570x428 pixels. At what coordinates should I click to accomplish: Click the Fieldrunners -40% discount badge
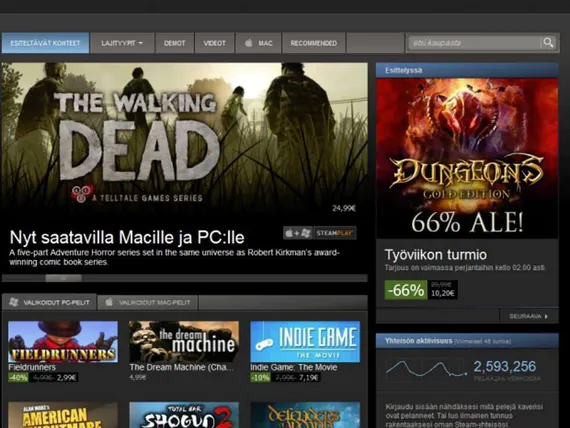18,377
